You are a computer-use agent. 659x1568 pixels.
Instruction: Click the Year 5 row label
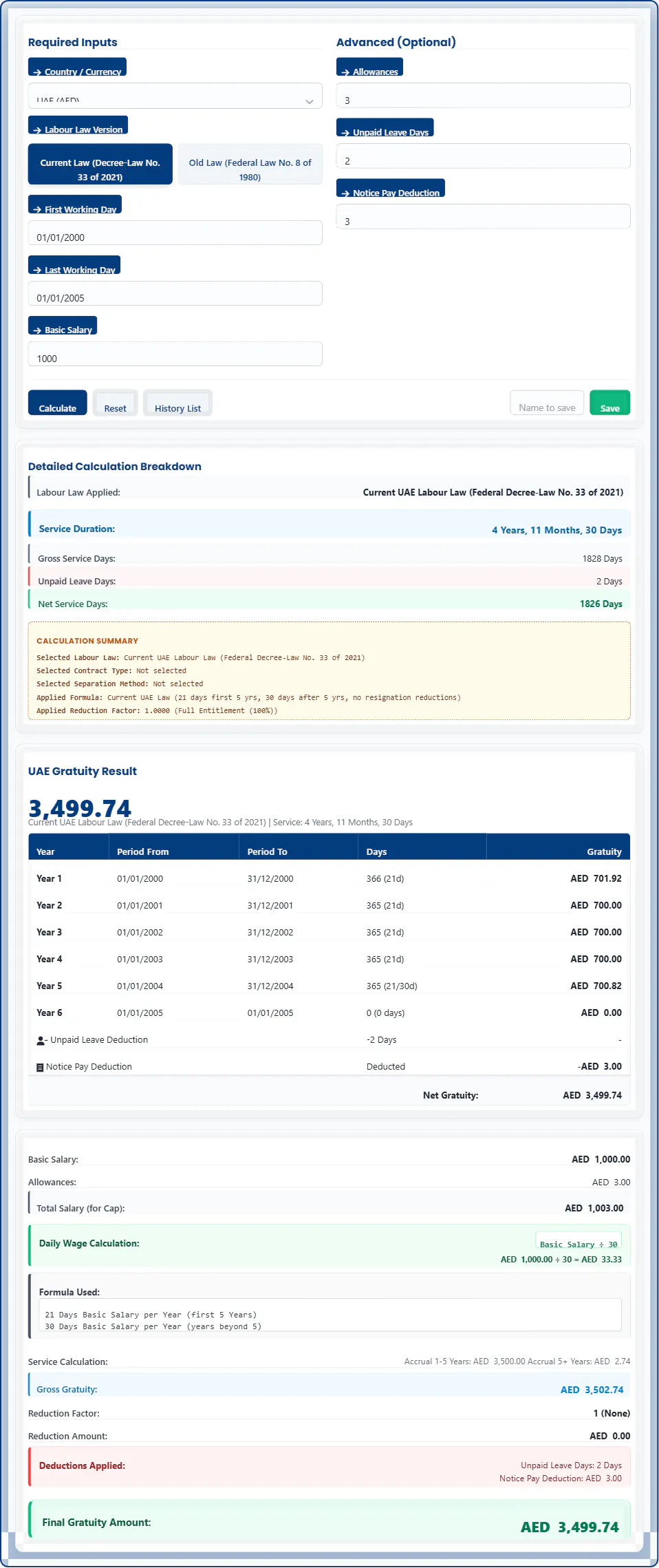(x=49, y=986)
